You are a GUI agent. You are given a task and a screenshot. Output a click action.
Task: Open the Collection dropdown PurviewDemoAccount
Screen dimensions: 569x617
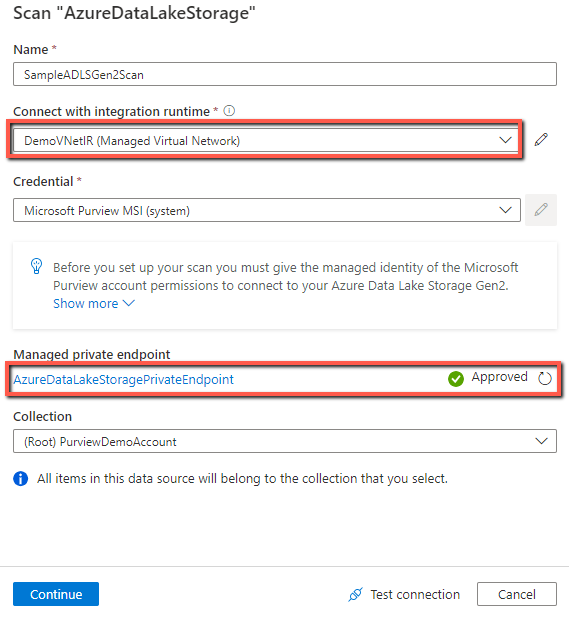point(284,441)
